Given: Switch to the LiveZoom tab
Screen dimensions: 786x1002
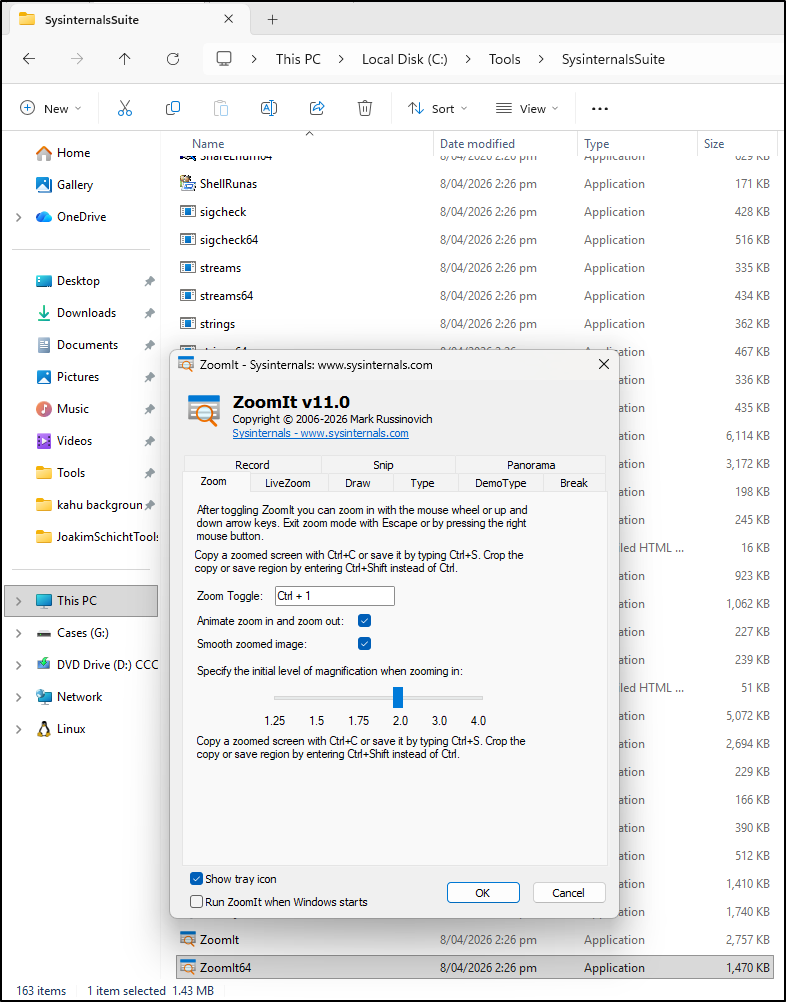Looking at the screenshot, I should (x=288, y=482).
